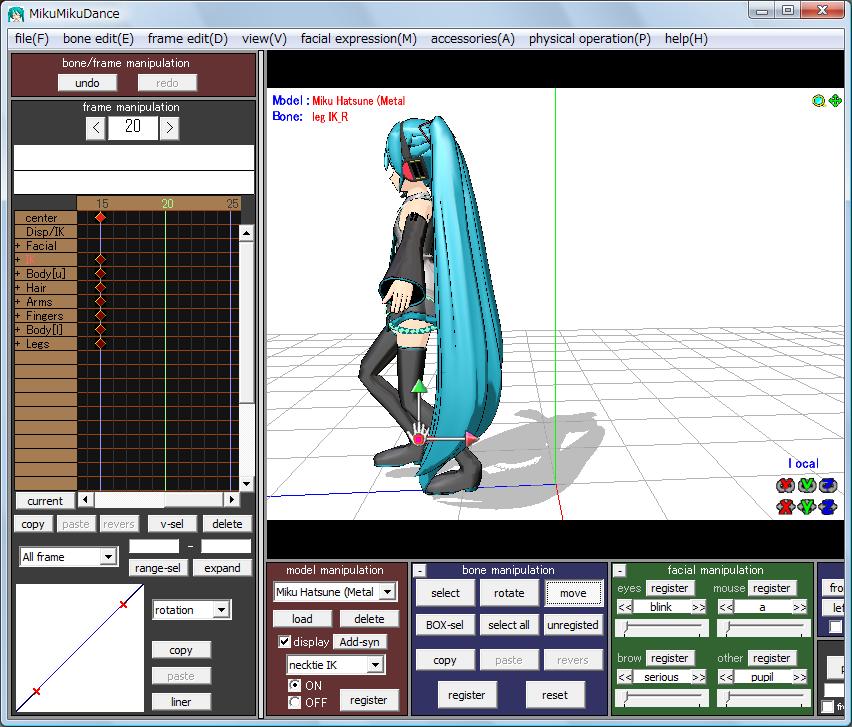Click the range start input field
The height and width of the screenshot is (727, 852).
tap(154, 546)
